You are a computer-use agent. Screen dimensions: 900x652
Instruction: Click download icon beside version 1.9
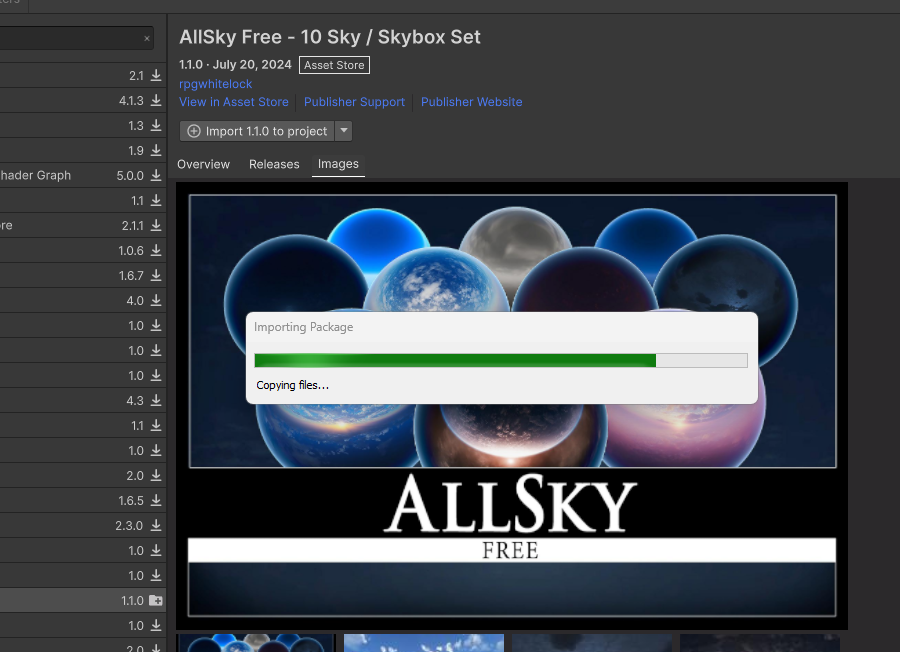(x=156, y=150)
